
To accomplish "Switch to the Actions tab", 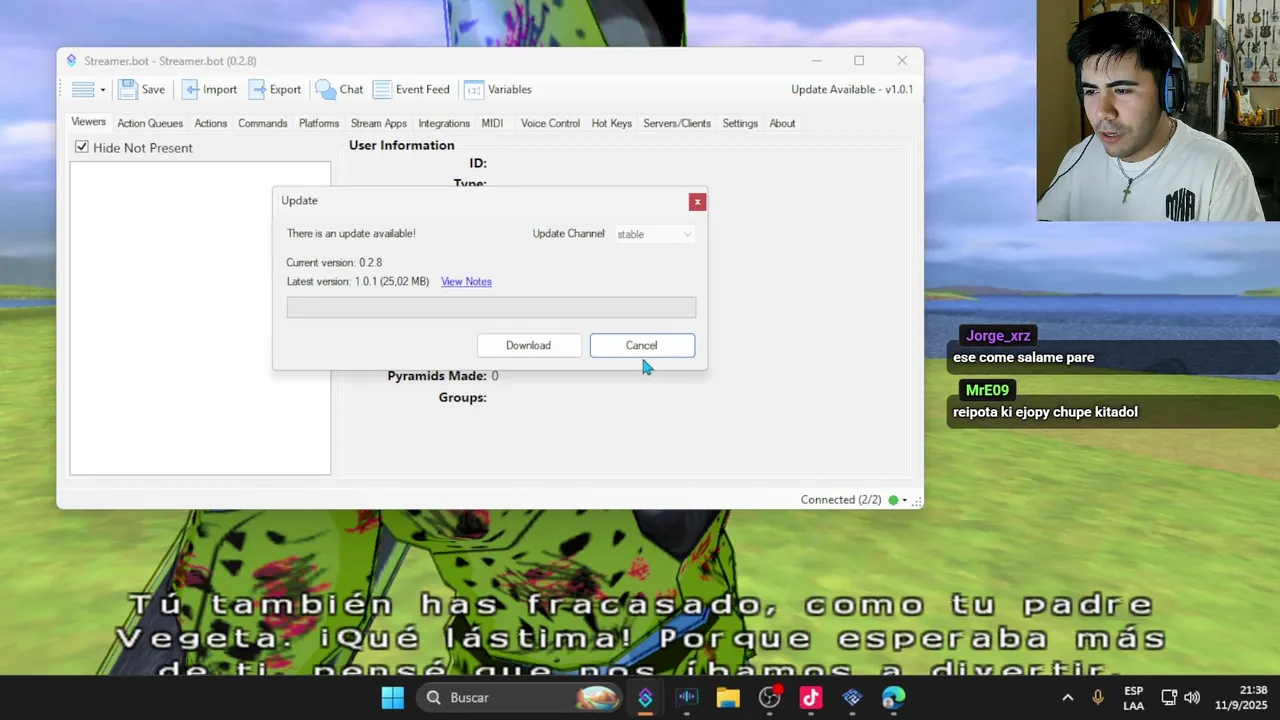I will point(211,124).
